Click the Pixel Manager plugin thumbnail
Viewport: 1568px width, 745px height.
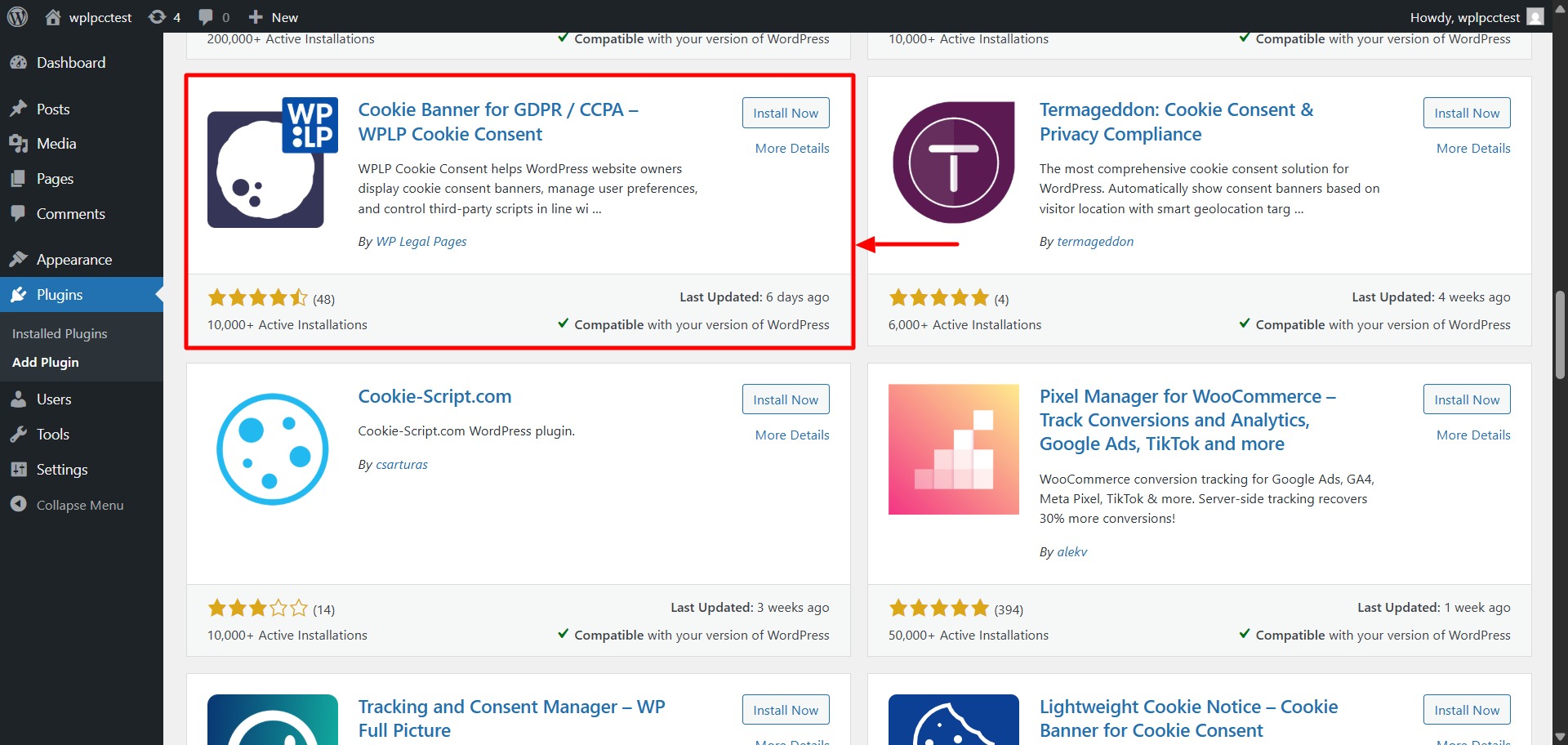(953, 449)
